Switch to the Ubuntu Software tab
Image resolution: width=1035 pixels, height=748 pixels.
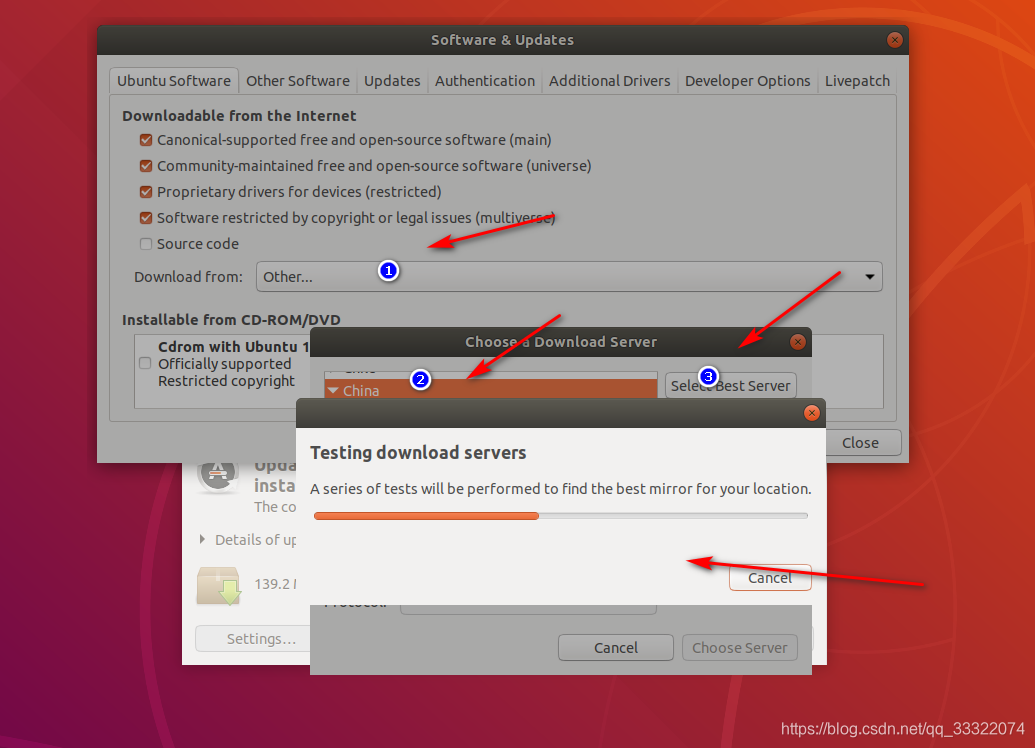click(x=174, y=81)
